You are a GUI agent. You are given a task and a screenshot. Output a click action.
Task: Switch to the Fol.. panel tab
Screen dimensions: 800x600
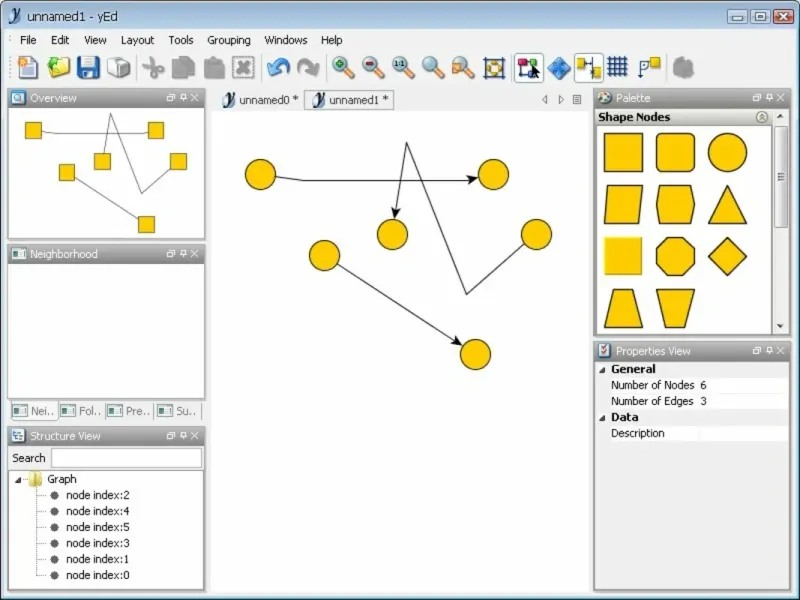(82, 411)
